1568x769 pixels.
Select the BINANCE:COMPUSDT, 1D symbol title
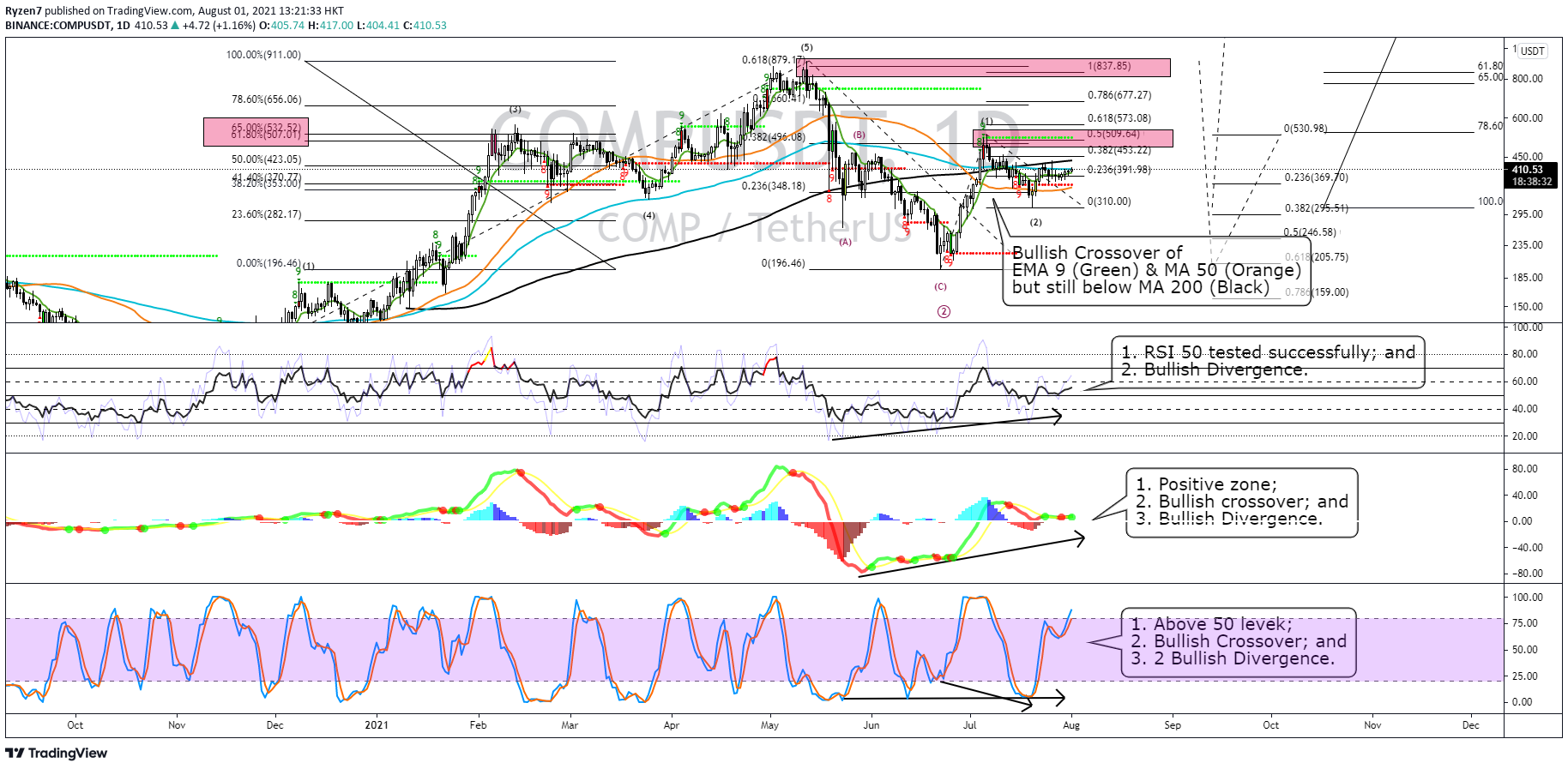(x=68, y=25)
